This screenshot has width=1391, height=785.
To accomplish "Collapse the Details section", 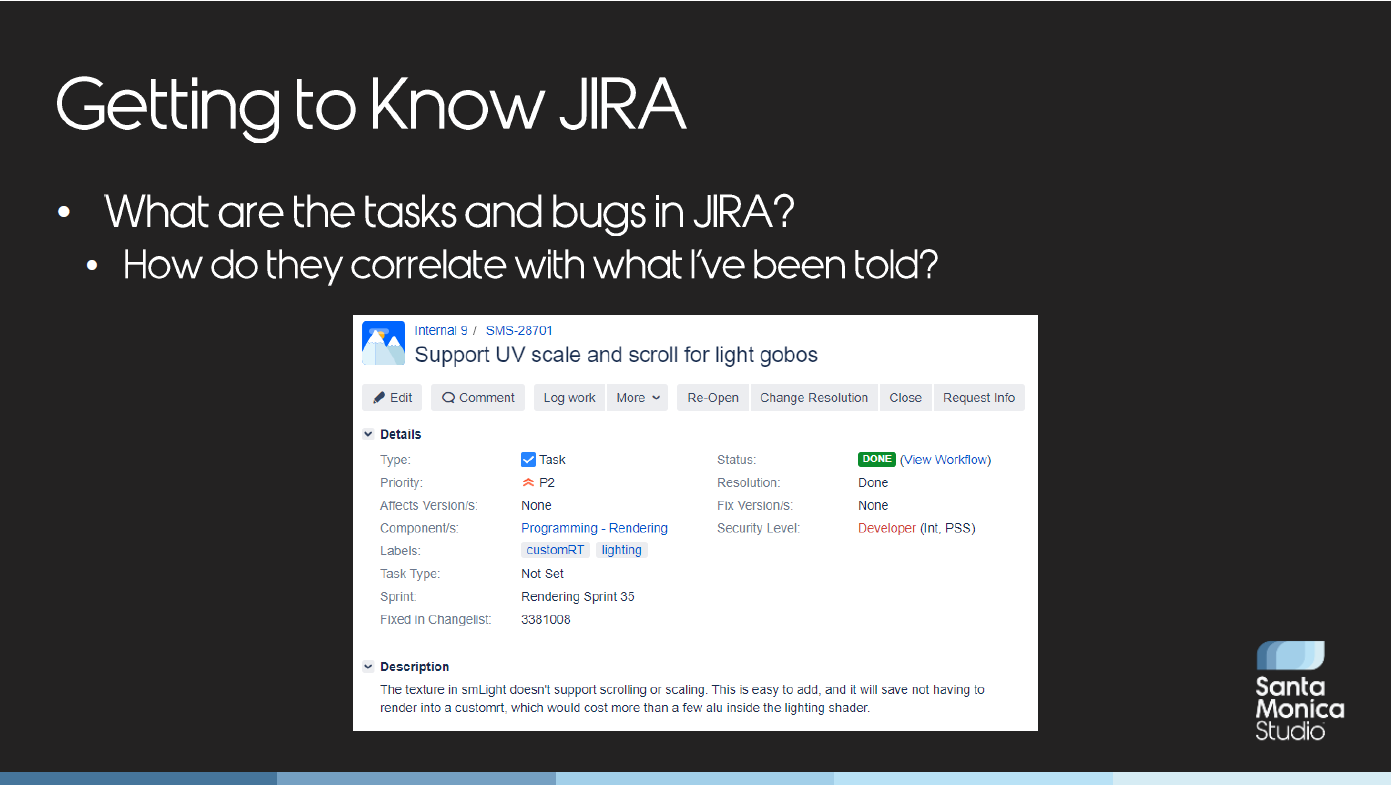I will tap(368, 434).
